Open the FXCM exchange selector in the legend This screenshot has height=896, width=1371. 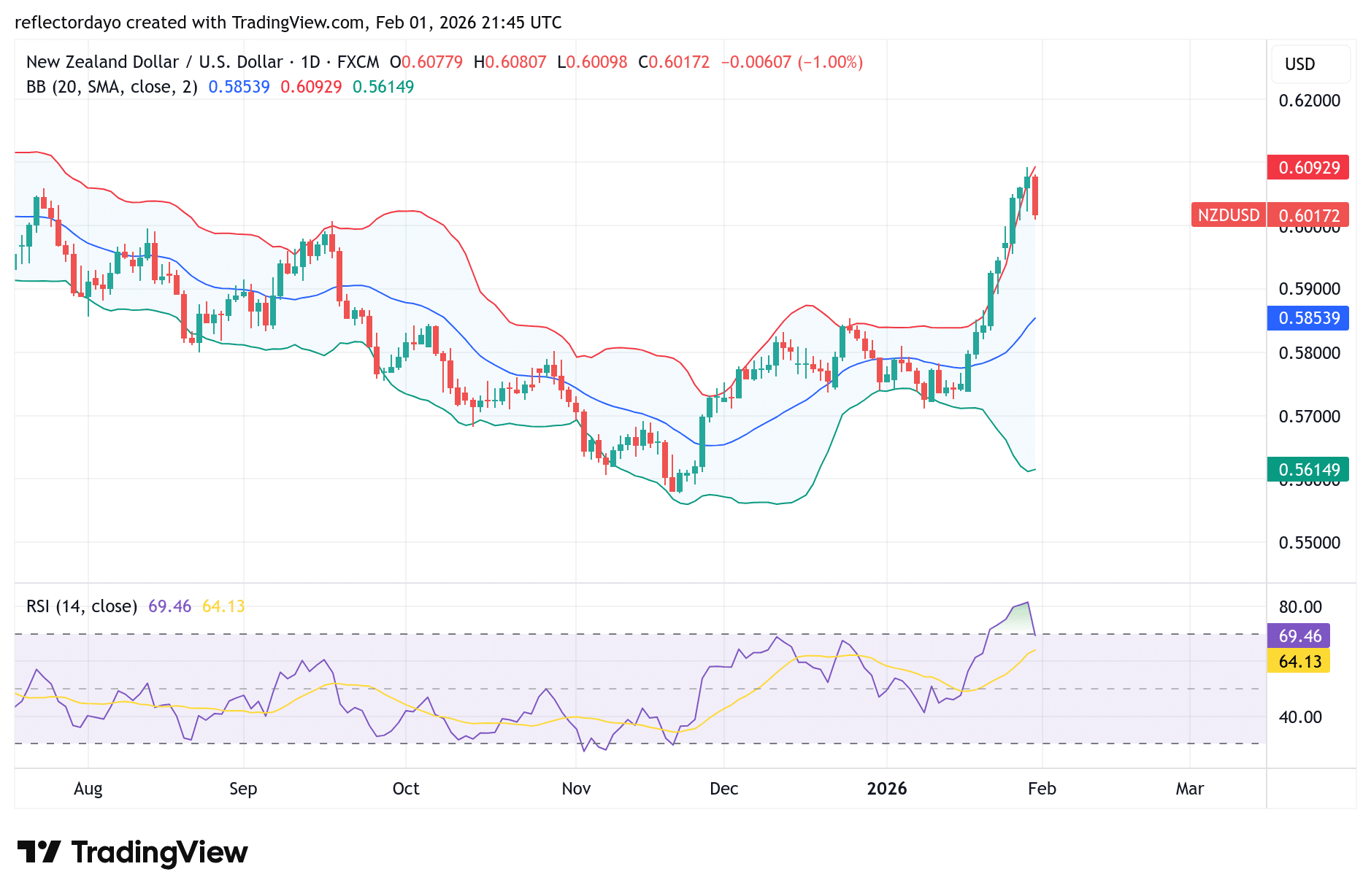pos(358,62)
